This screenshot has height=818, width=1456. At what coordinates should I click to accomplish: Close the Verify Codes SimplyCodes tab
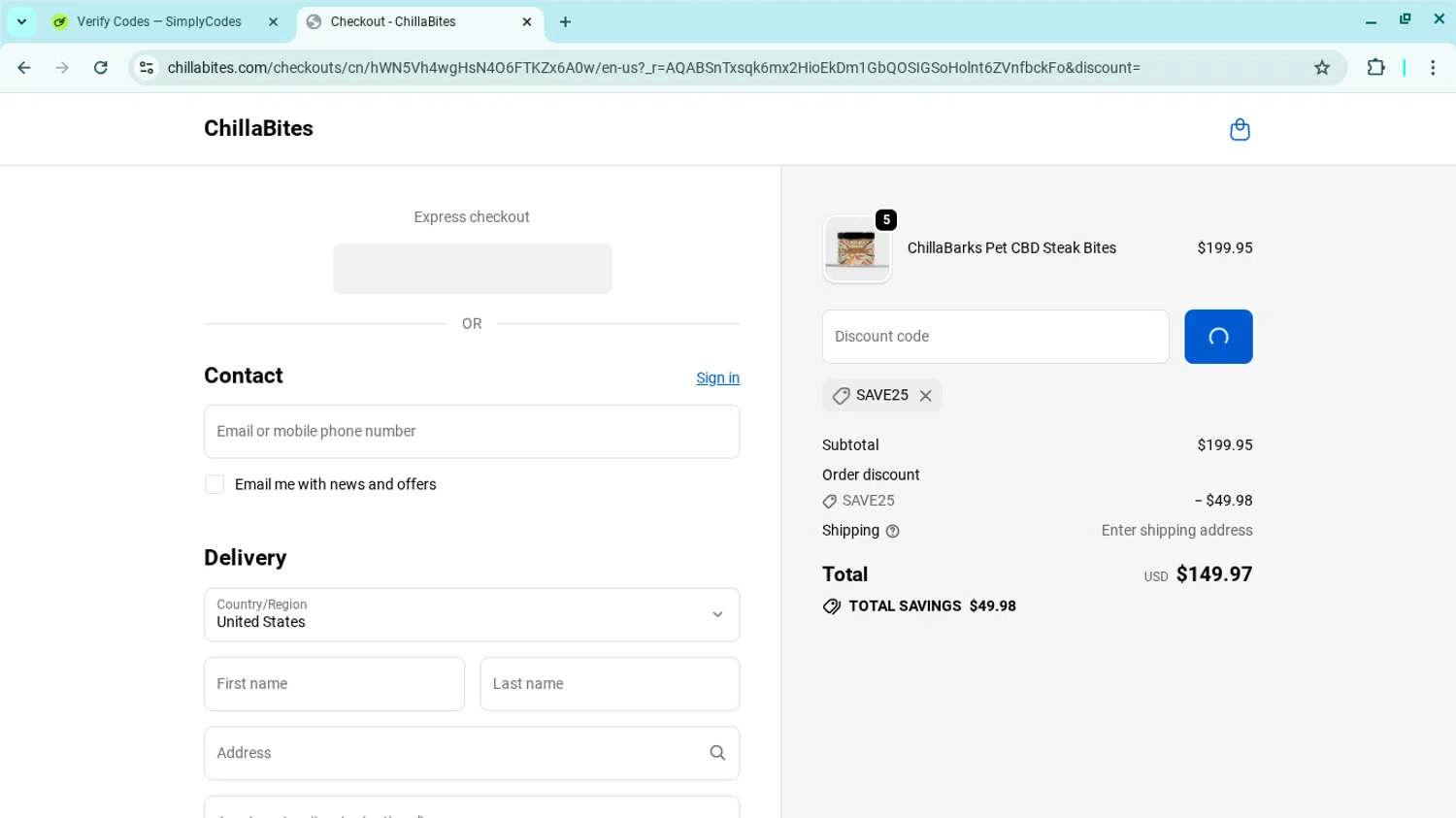pyautogui.click(x=273, y=21)
